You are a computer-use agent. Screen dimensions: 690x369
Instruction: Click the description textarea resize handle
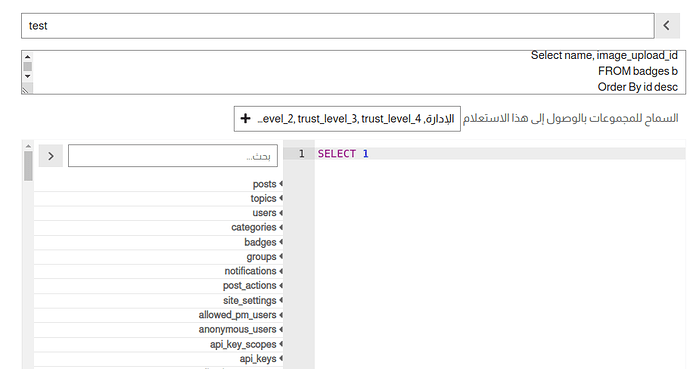tap(26, 90)
